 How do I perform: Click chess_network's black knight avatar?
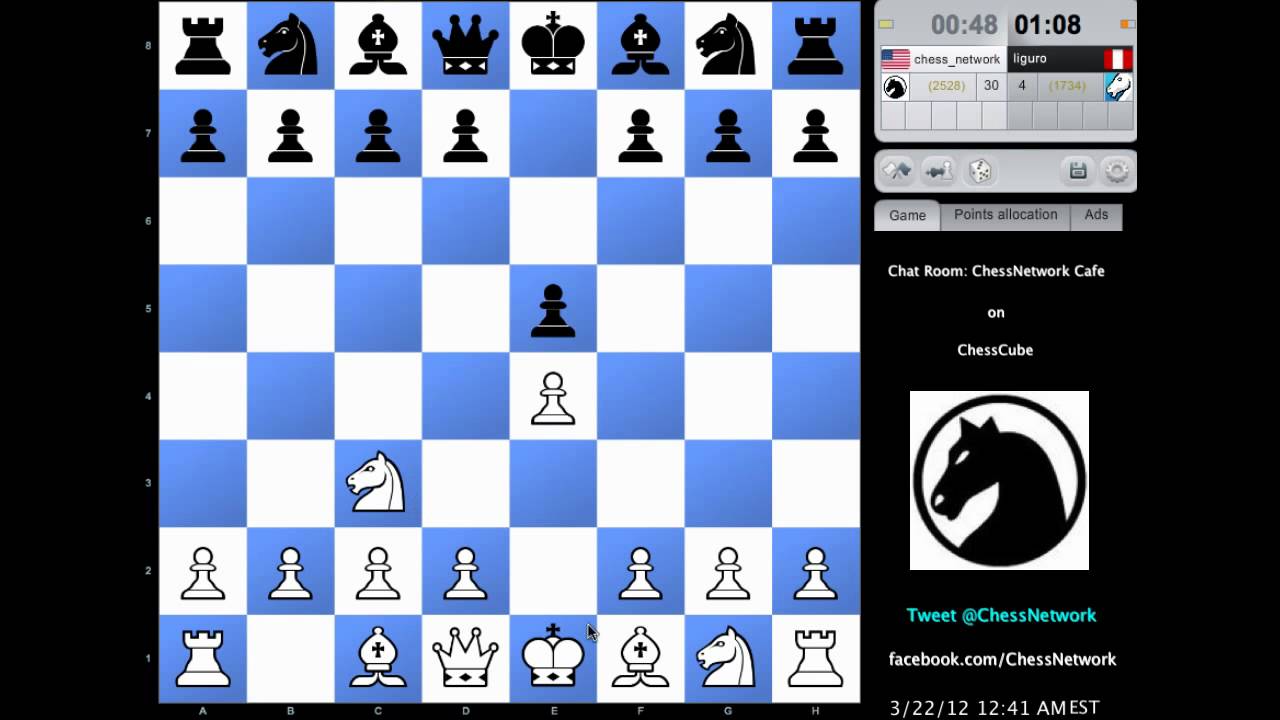click(895, 87)
